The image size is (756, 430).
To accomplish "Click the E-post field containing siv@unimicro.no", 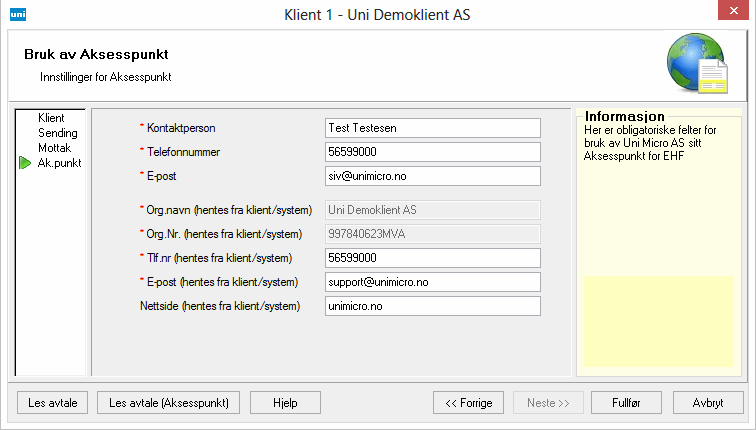I will 432,176.
